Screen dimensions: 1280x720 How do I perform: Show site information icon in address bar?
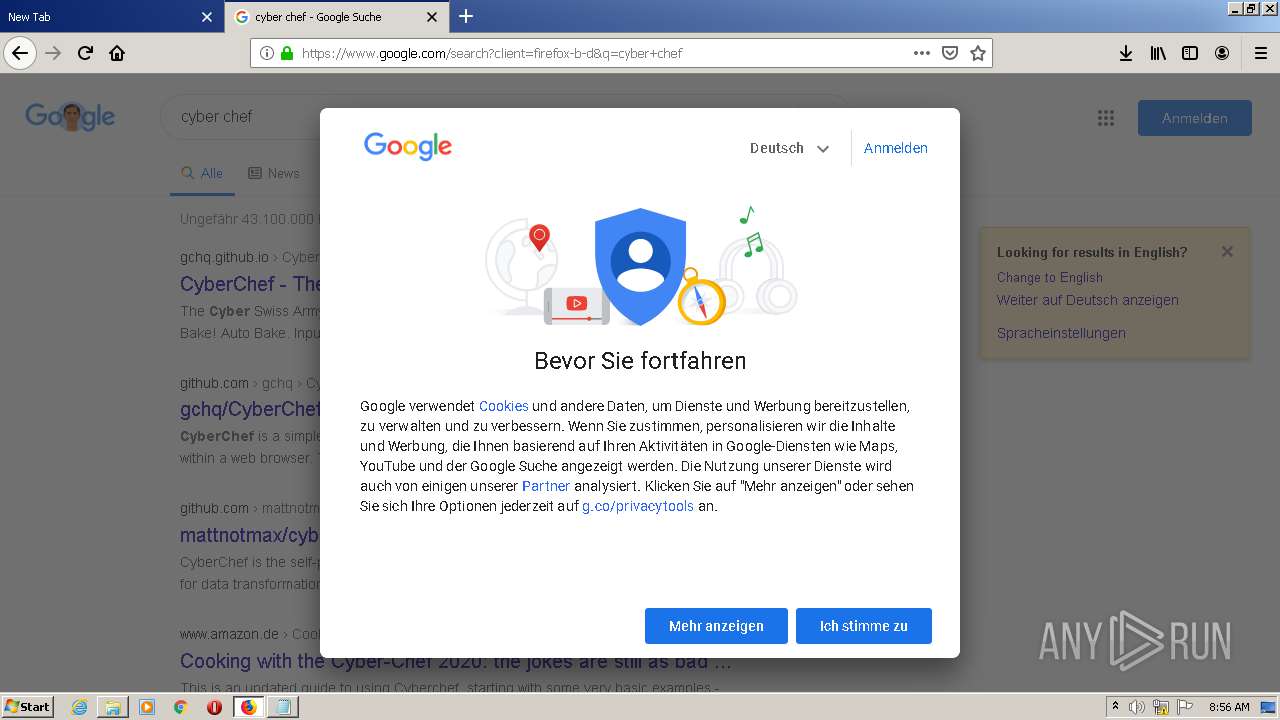(x=267, y=53)
